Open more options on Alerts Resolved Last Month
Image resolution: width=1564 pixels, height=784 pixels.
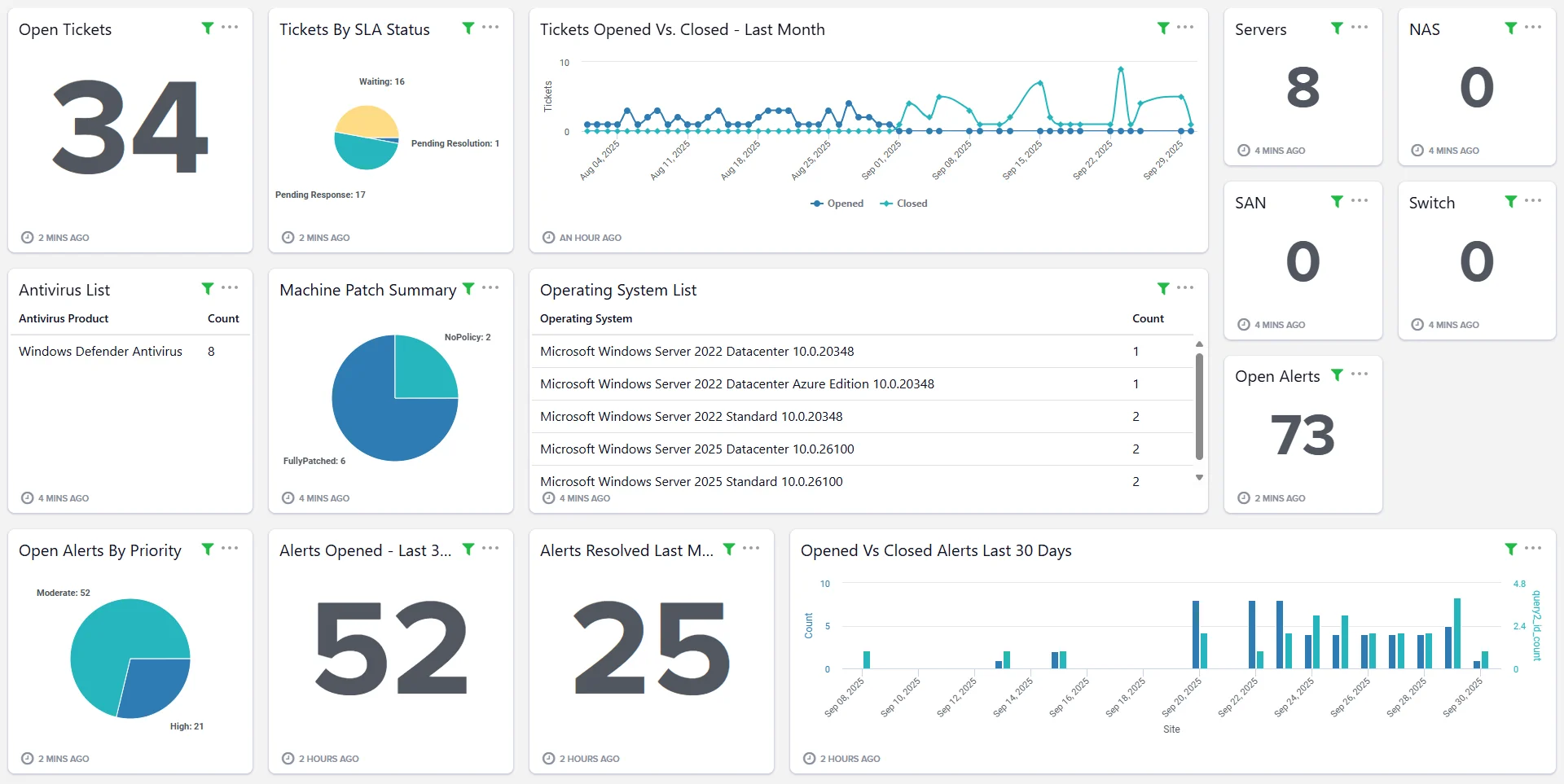751,549
